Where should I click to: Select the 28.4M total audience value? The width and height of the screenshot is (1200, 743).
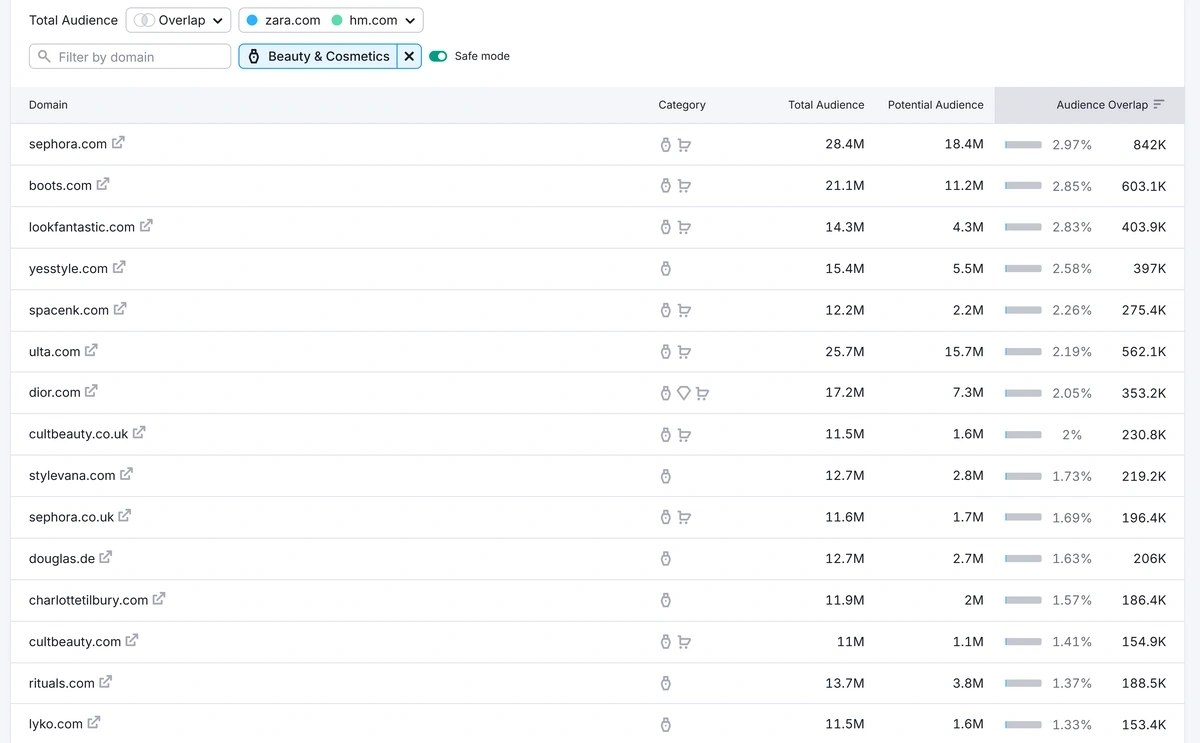[845, 145]
